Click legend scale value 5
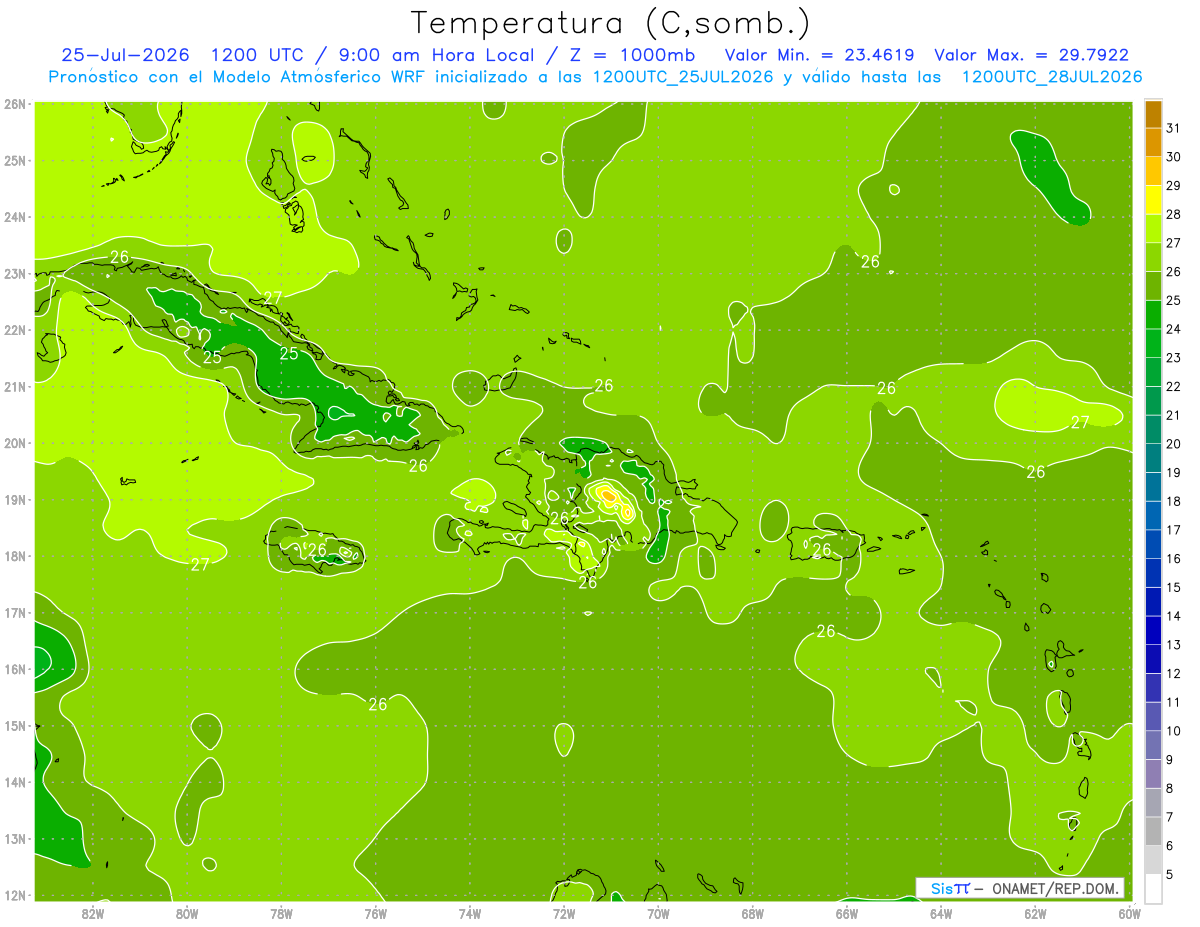The image size is (1200, 927). coord(1170,874)
